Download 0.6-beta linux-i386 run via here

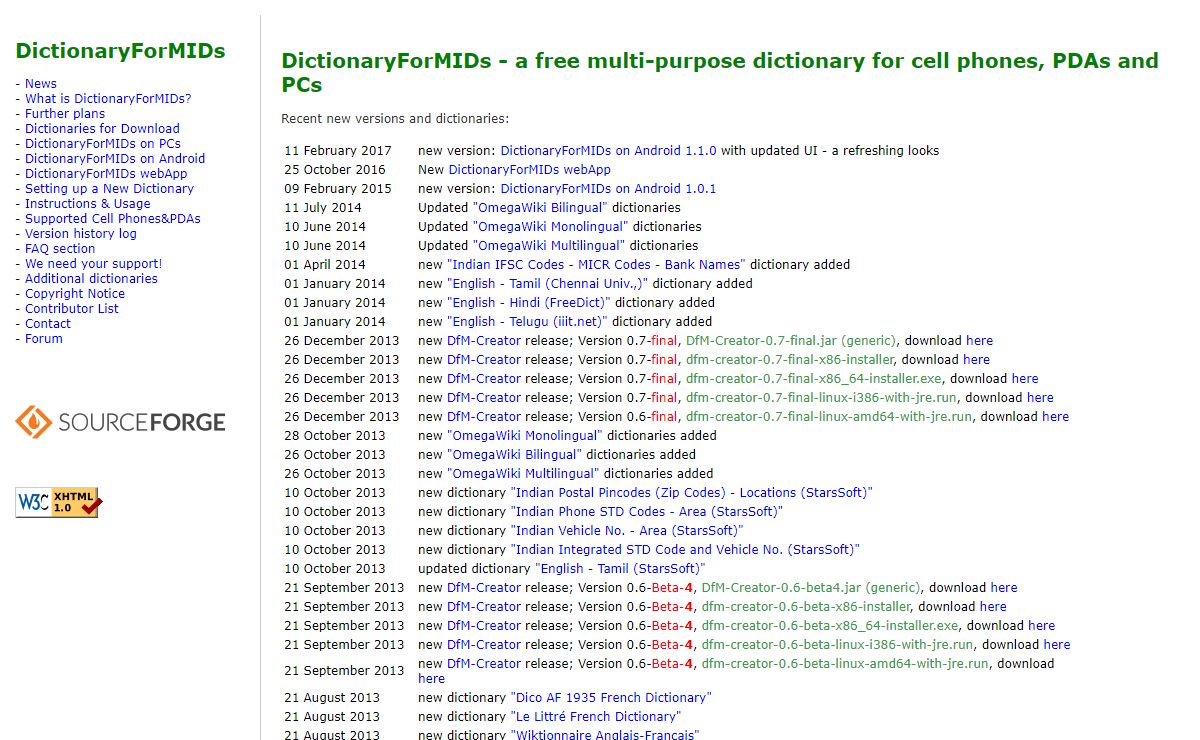(x=1056, y=645)
